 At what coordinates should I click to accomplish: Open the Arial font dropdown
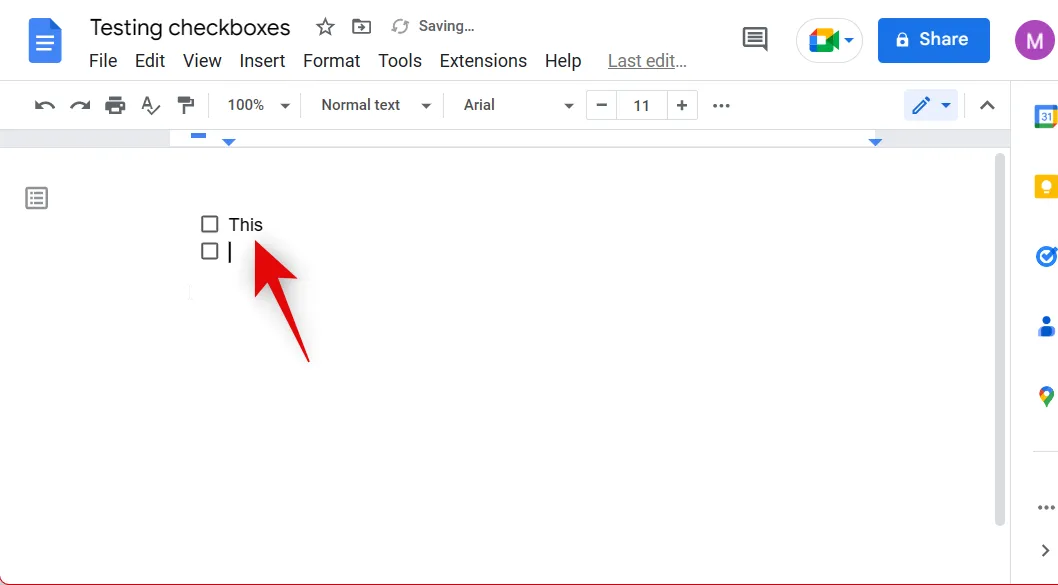pyautogui.click(x=518, y=105)
